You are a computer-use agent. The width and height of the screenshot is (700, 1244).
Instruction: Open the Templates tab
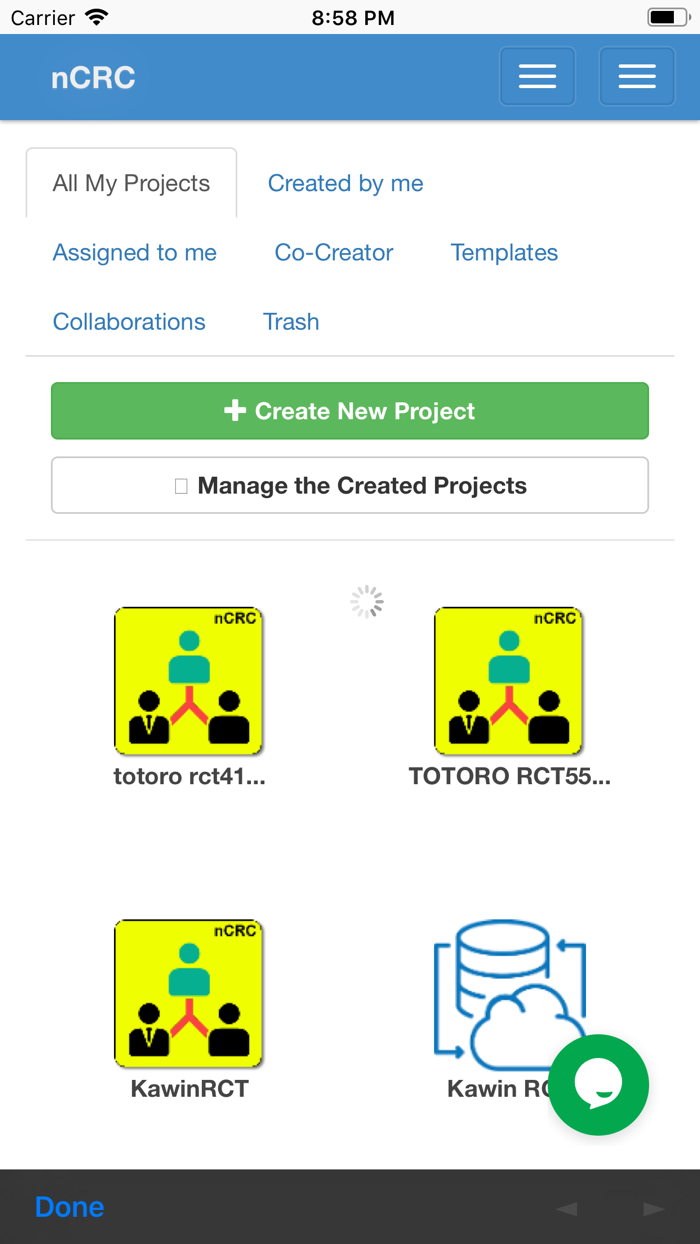click(x=504, y=252)
